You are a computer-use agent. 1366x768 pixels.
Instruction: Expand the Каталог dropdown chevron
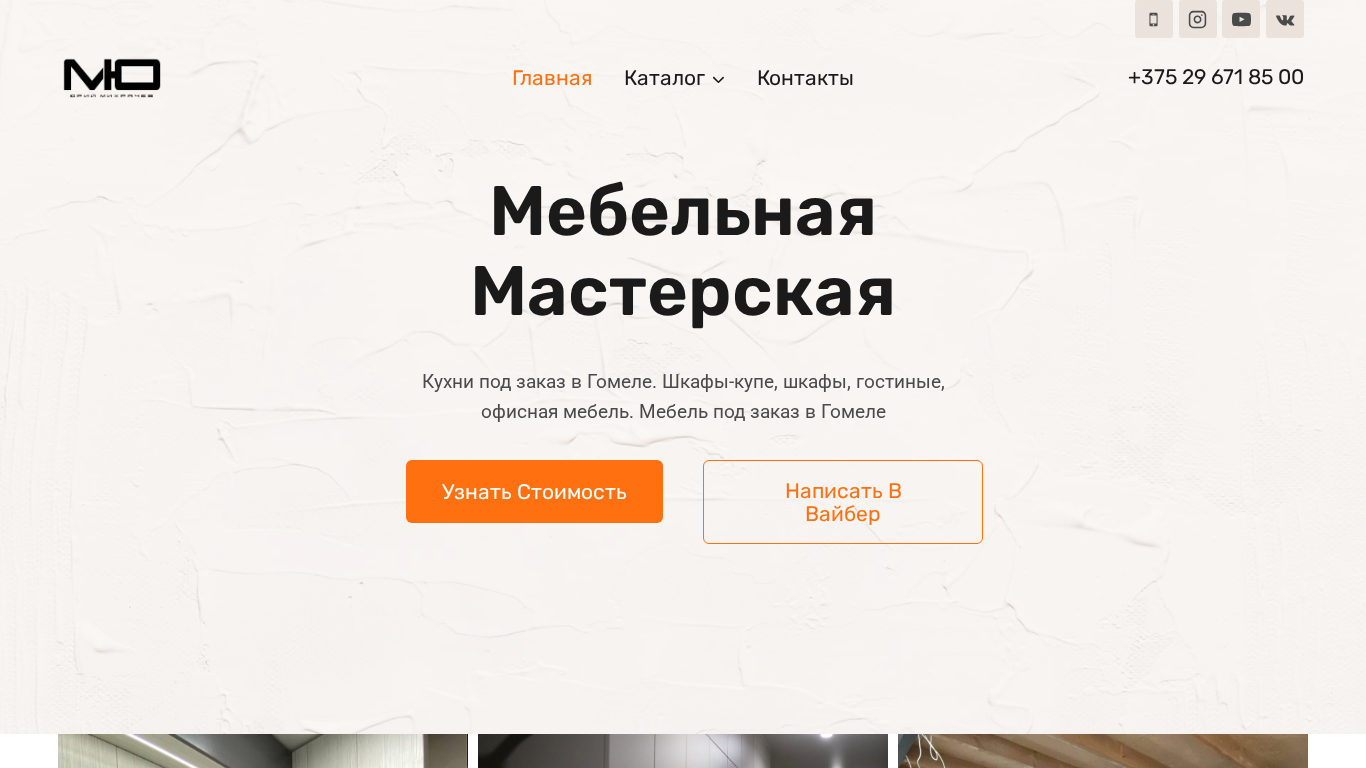pyautogui.click(x=718, y=79)
